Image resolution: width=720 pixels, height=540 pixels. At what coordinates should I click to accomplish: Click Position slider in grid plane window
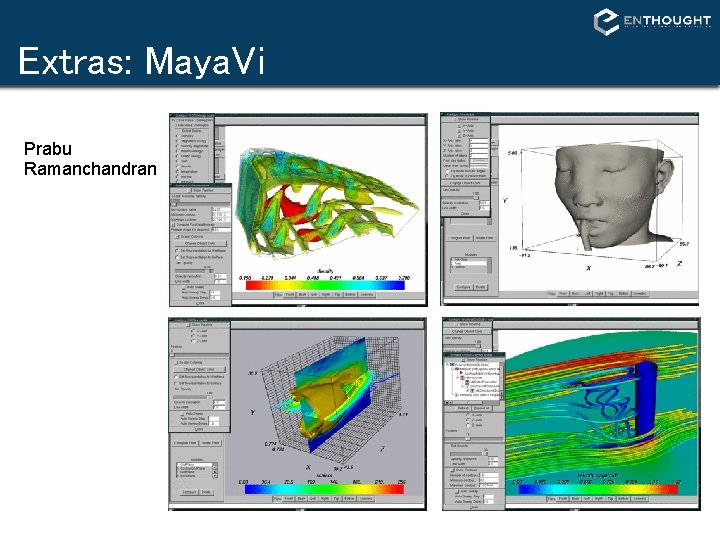[x=199, y=354]
